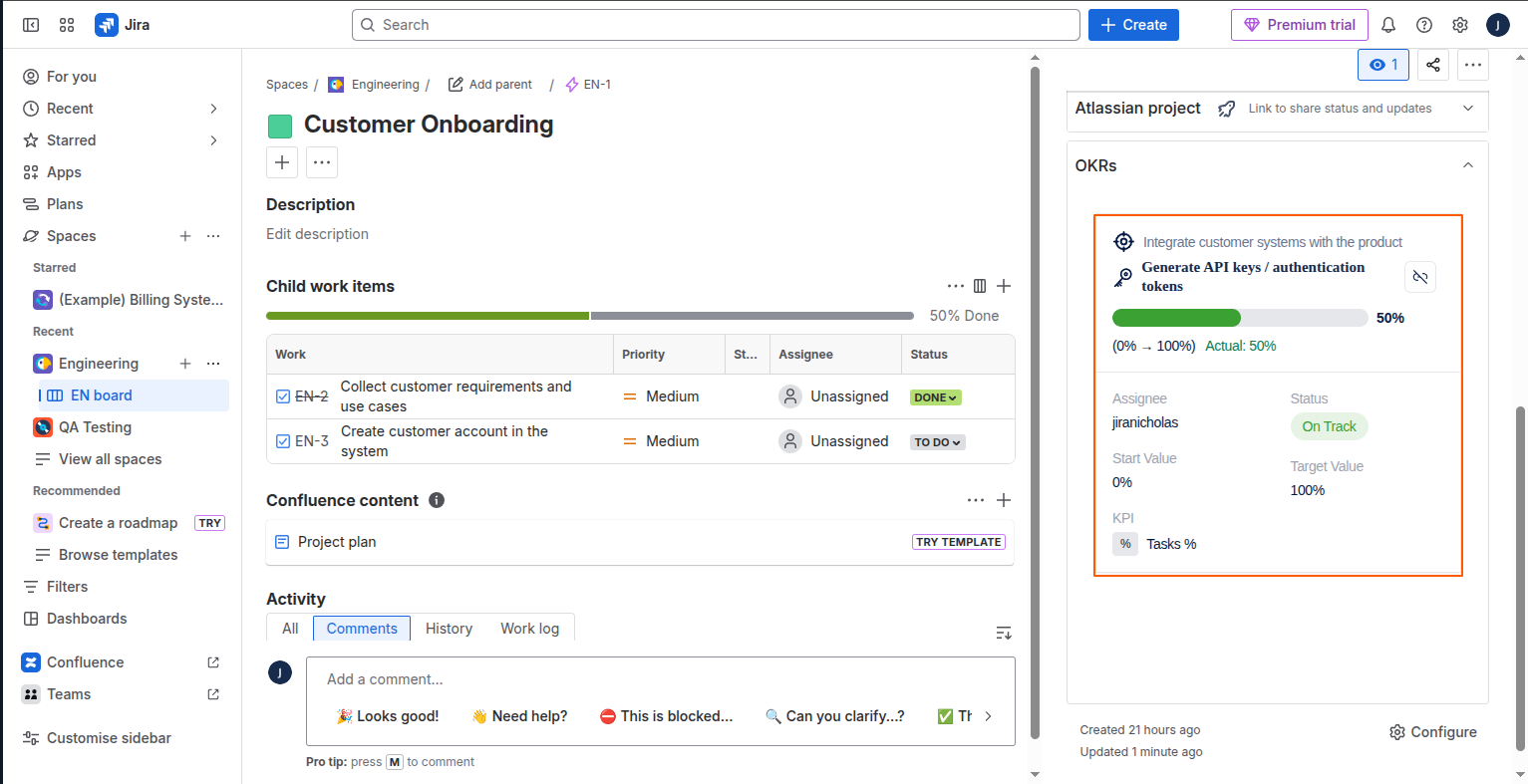Viewport: 1528px width, 784px height.
Task: Collapse the OKRs panel chevron
Action: [1468, 165]
